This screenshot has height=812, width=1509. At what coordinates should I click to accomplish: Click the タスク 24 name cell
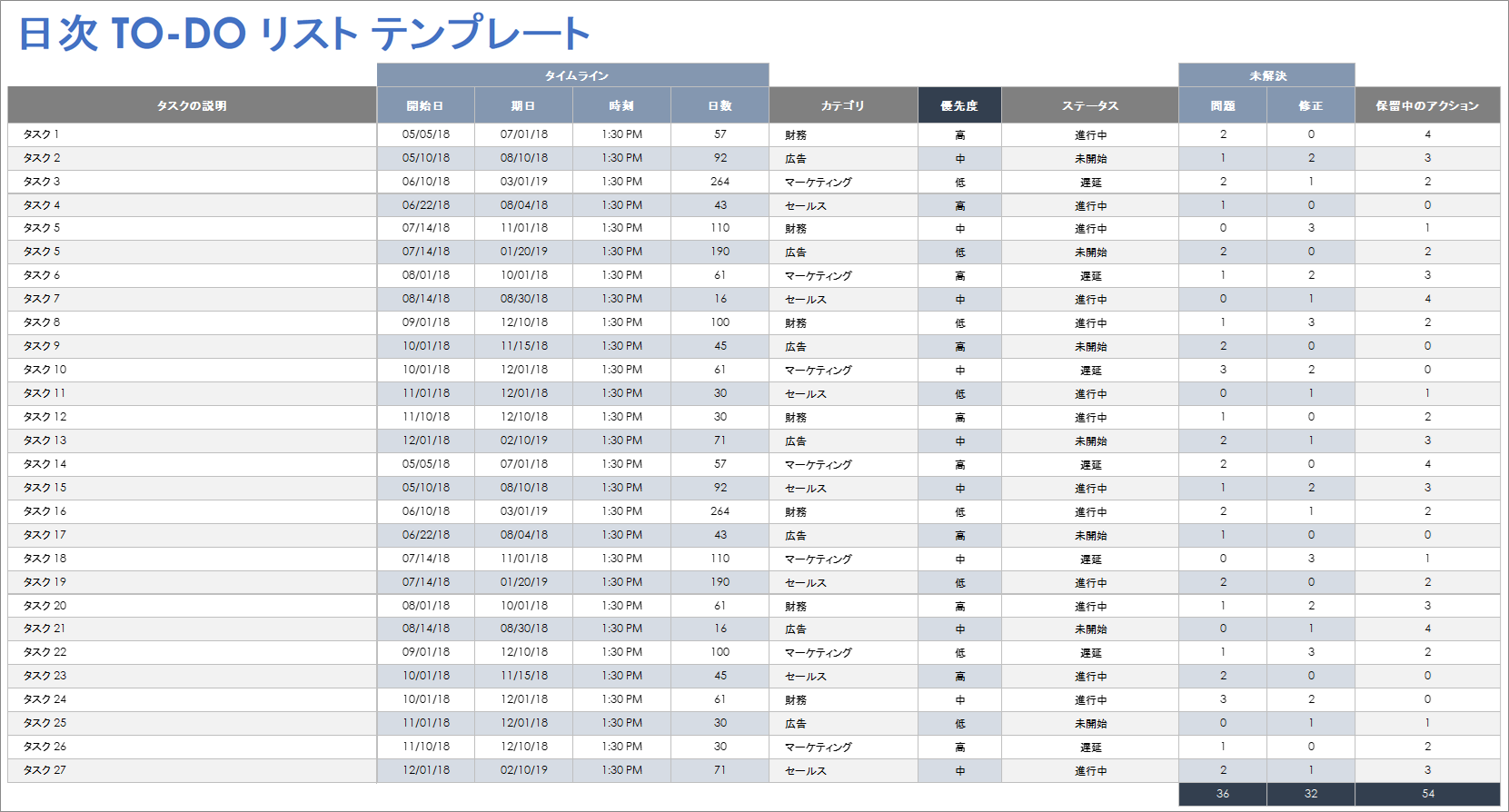(x=192, y=699)
